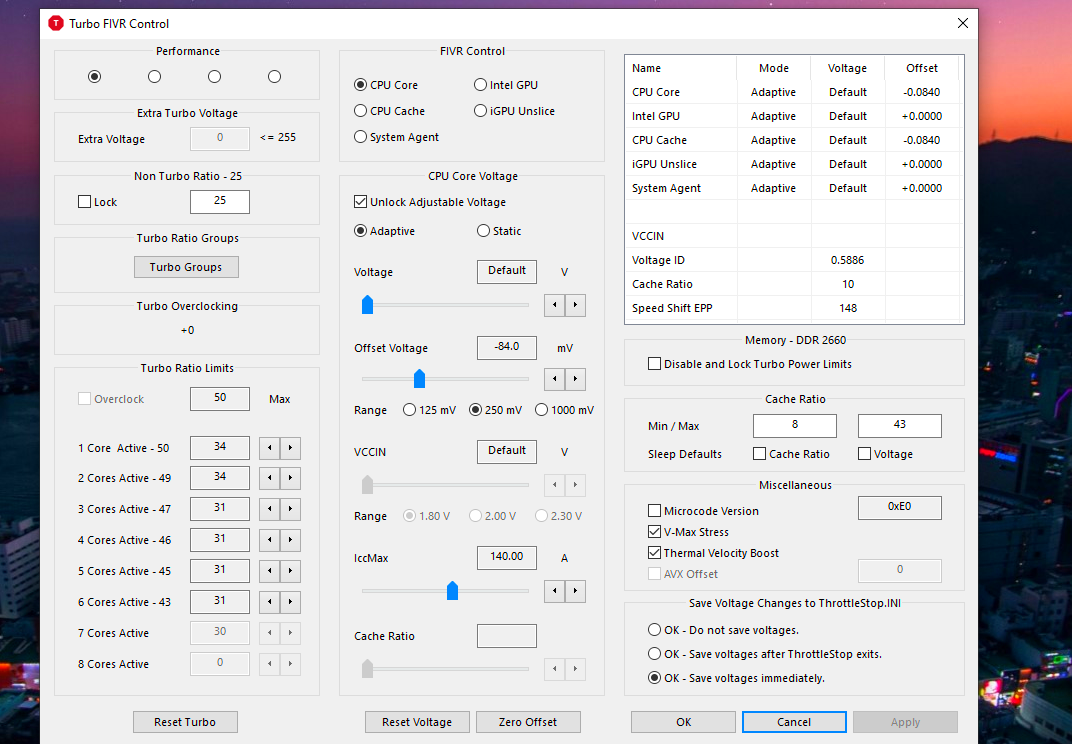Select the fourth Performance profile radio
Image resolution: width=1072 pixels, height=744 pixels.
pyautogui.click(x=274, y=77)
